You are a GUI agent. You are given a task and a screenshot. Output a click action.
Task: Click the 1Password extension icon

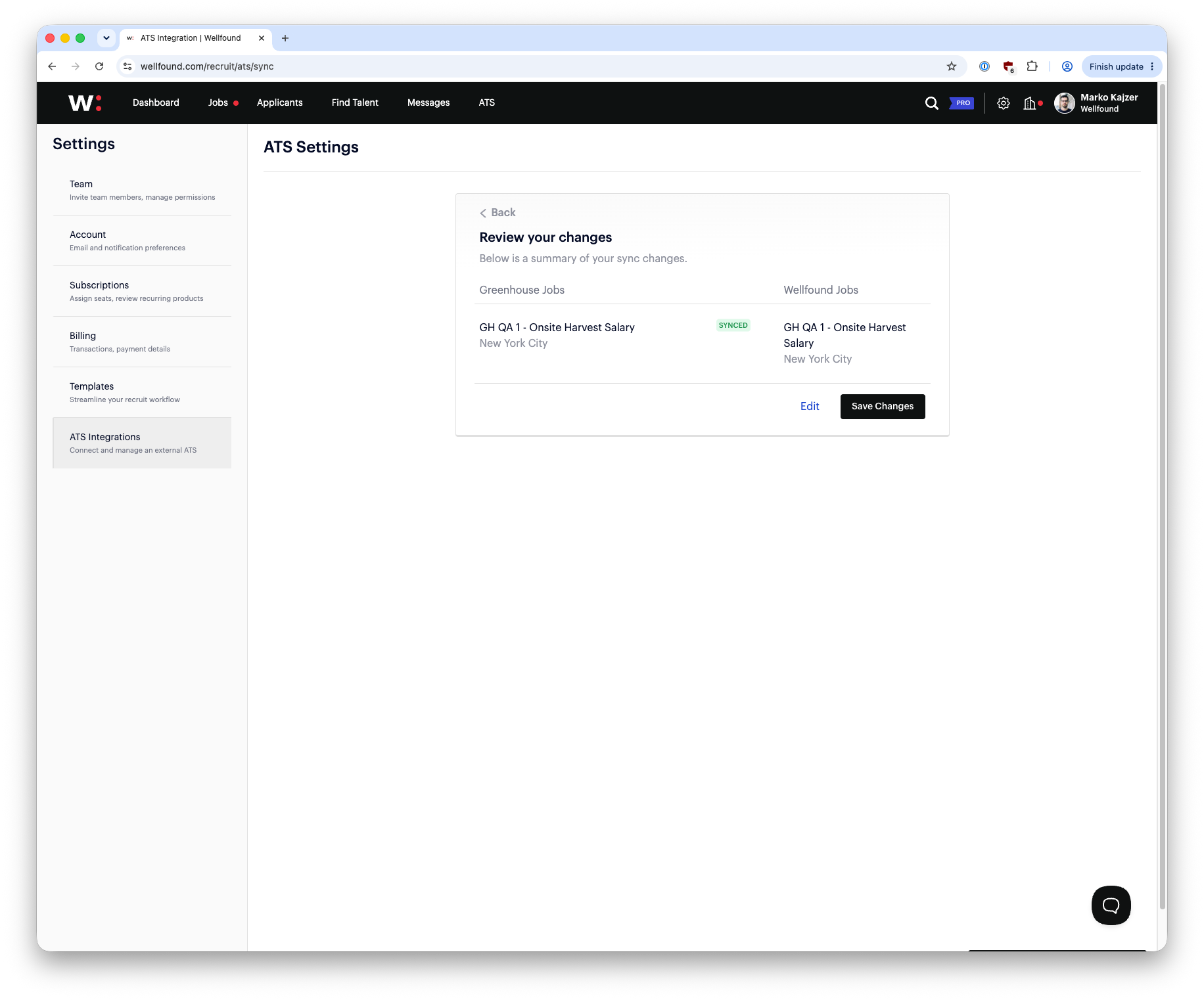pos(984,66)
